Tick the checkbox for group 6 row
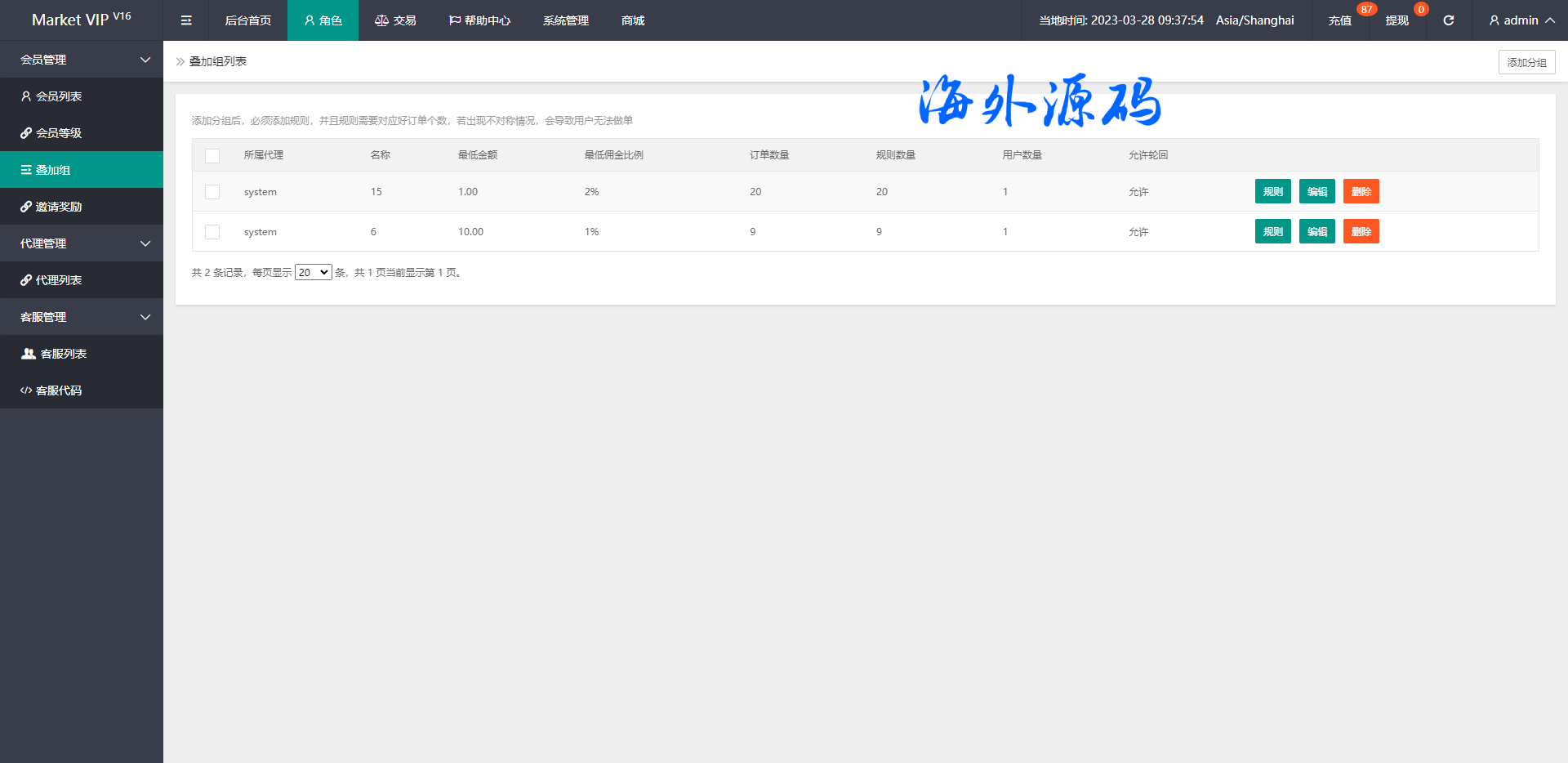This screenshot has height=763, width=1568. point(212,232)
